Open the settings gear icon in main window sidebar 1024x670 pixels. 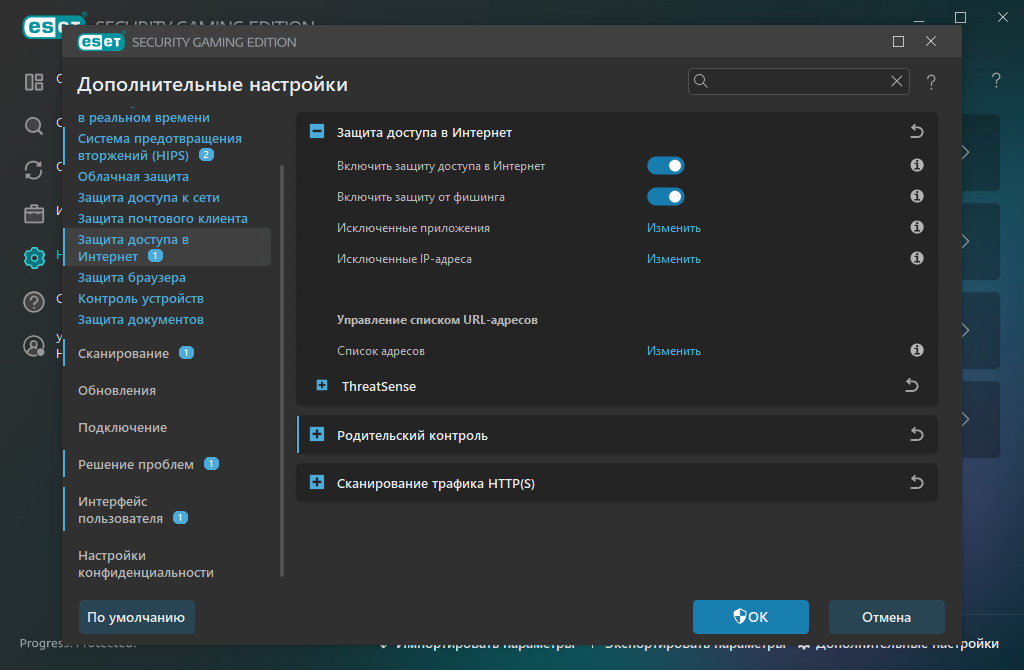click(x=34, y=258)
